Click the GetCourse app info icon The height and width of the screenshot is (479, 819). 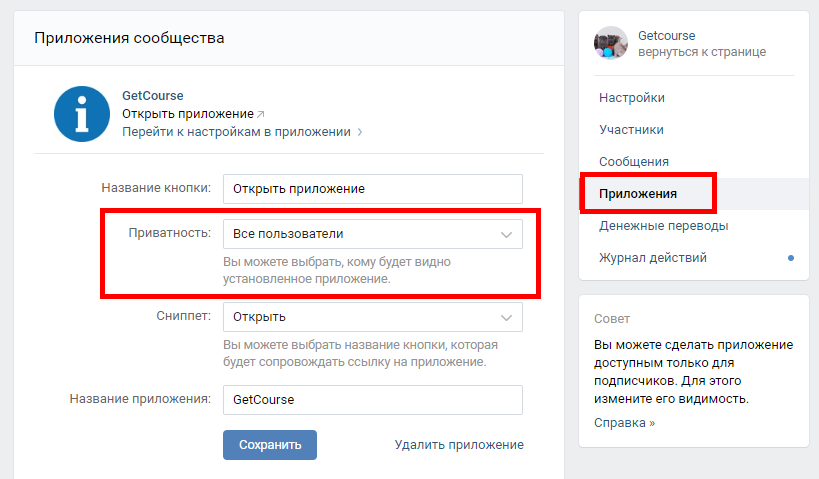click(82, 114)
